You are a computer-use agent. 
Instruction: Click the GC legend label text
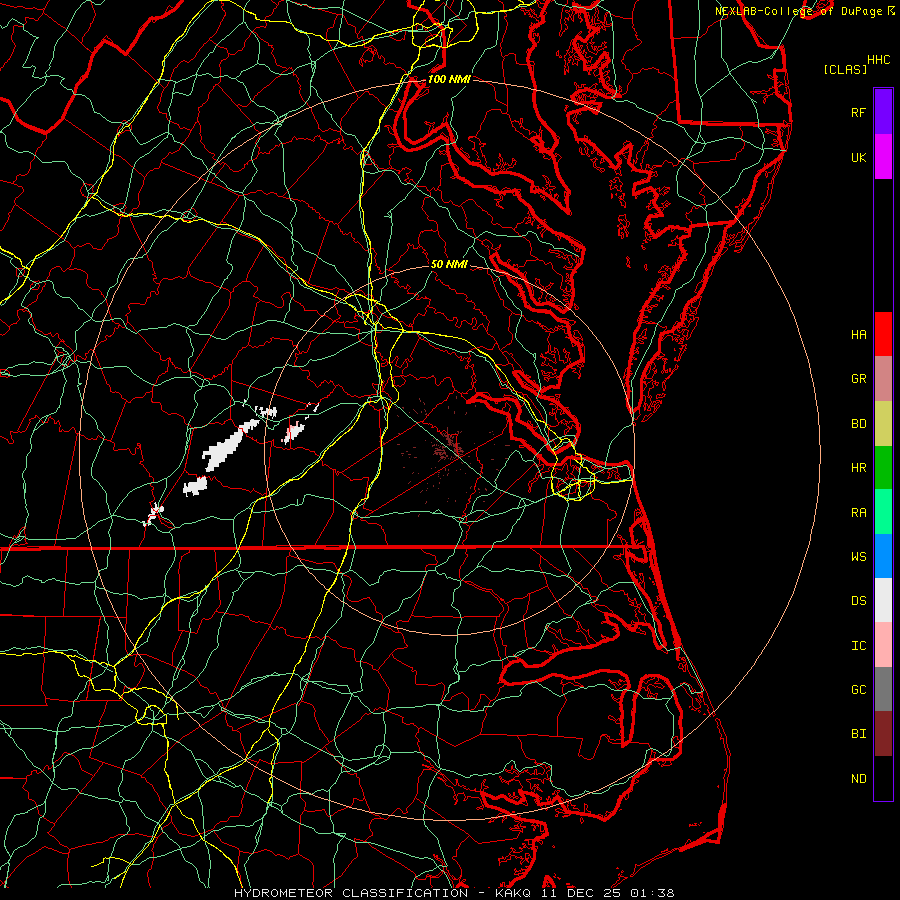[858, 689]
